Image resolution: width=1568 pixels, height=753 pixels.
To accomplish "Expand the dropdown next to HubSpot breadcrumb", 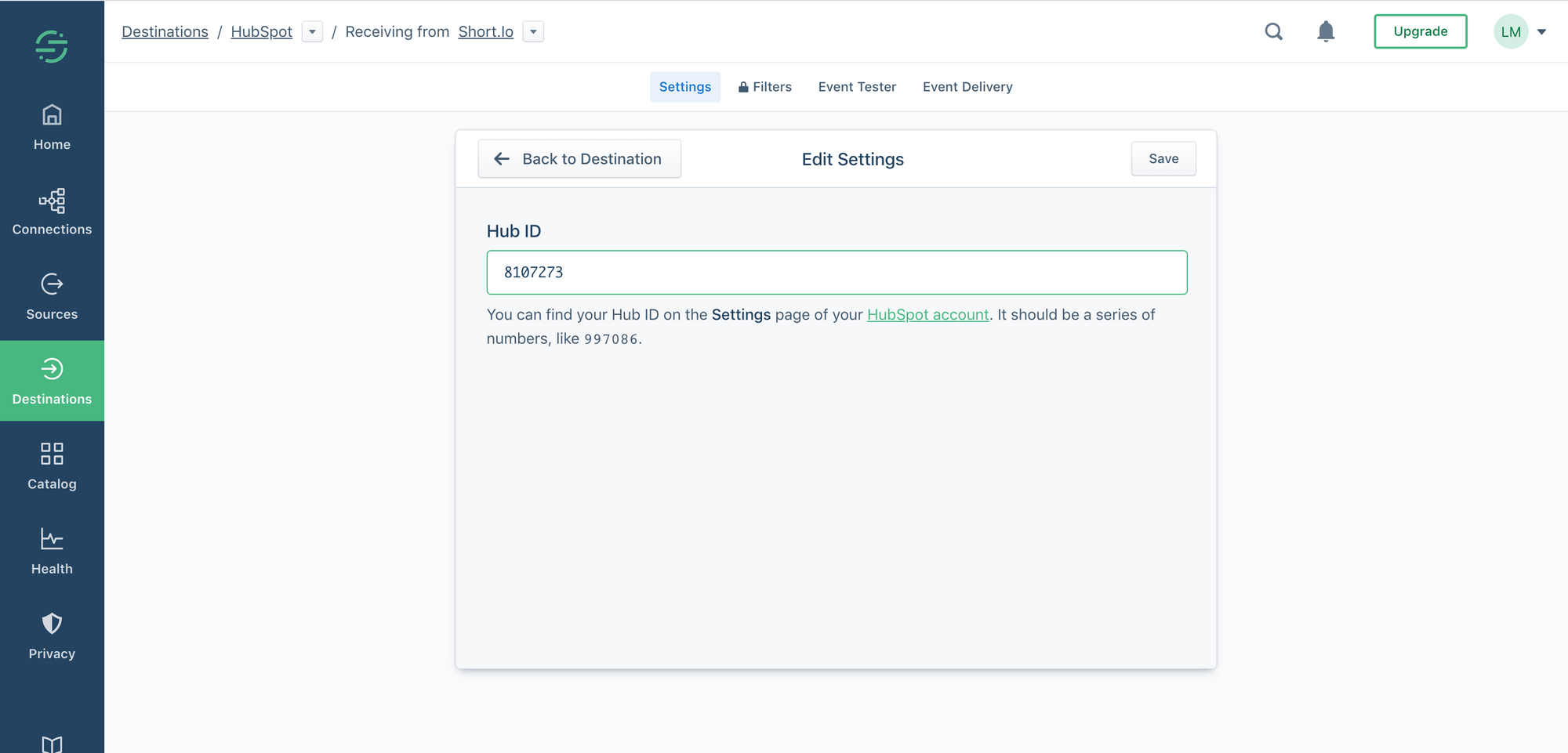I will 312,31.
